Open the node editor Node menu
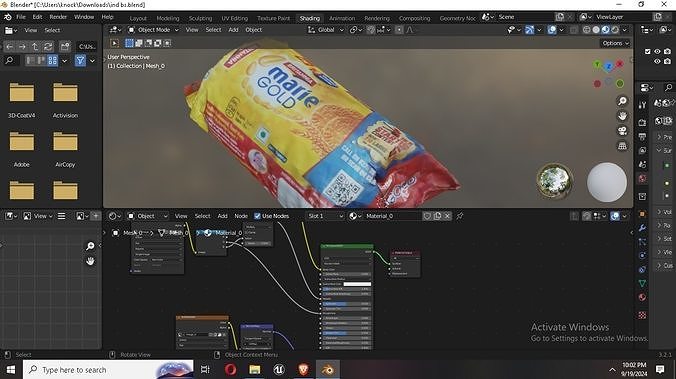Viewport: 676px width, 379px height. (x=241, y=216)
